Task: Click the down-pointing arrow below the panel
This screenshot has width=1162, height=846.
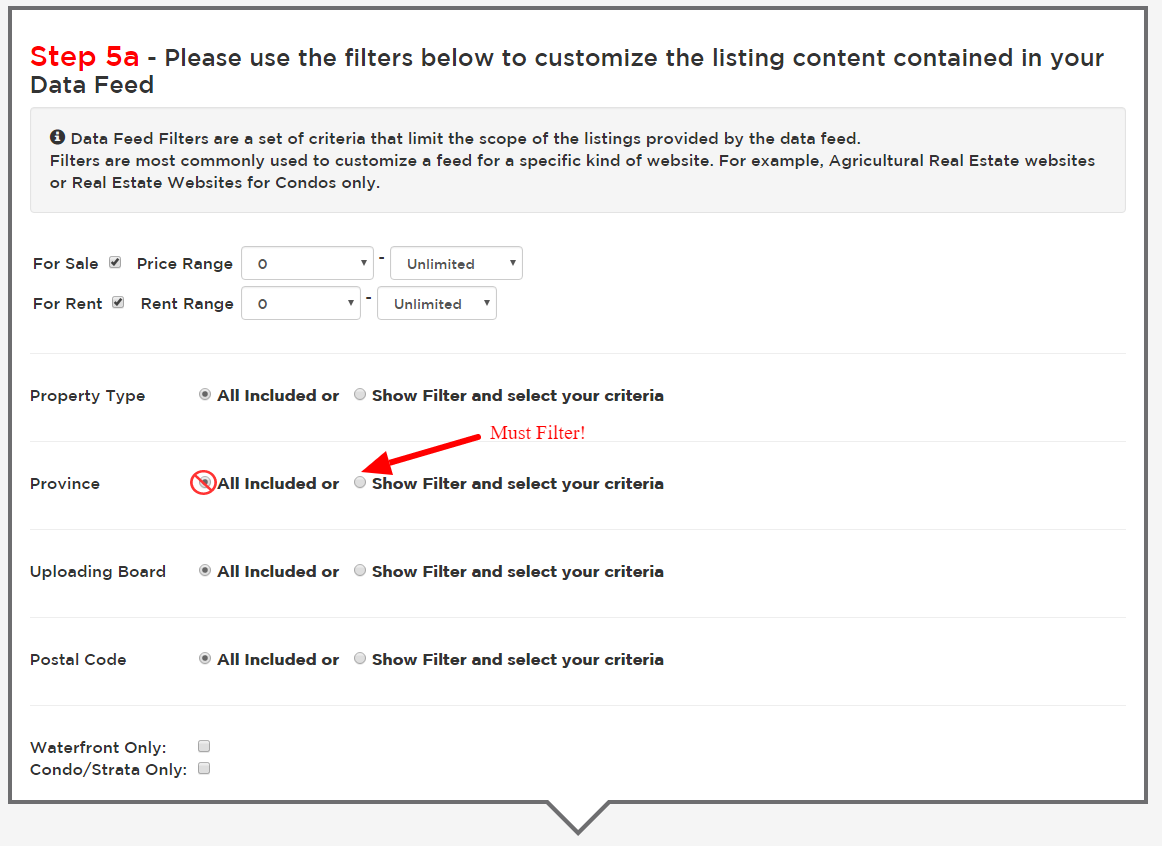Action: click(577, 816)
